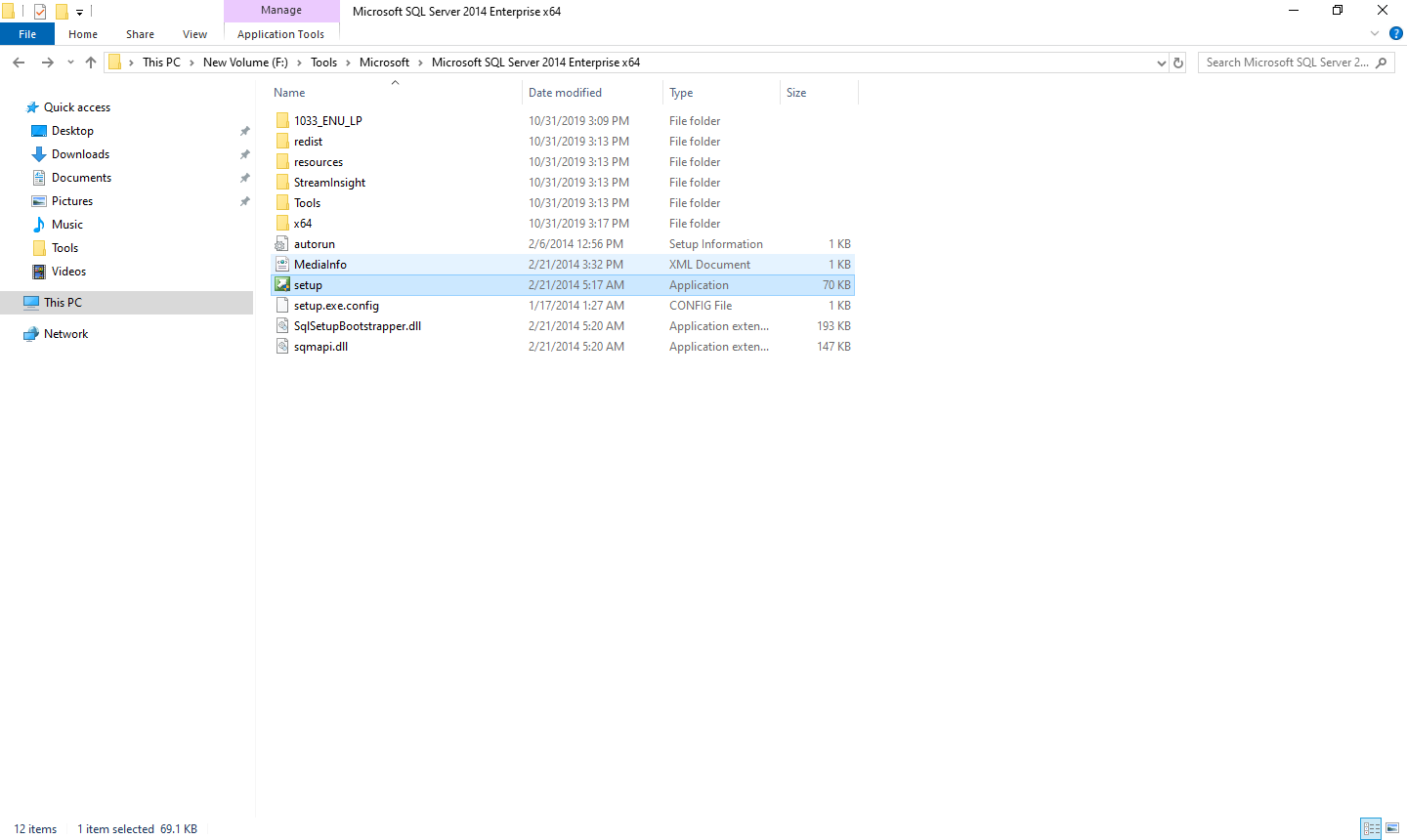Expand chevron after Microsoft breadcrumb

point(420,63)
